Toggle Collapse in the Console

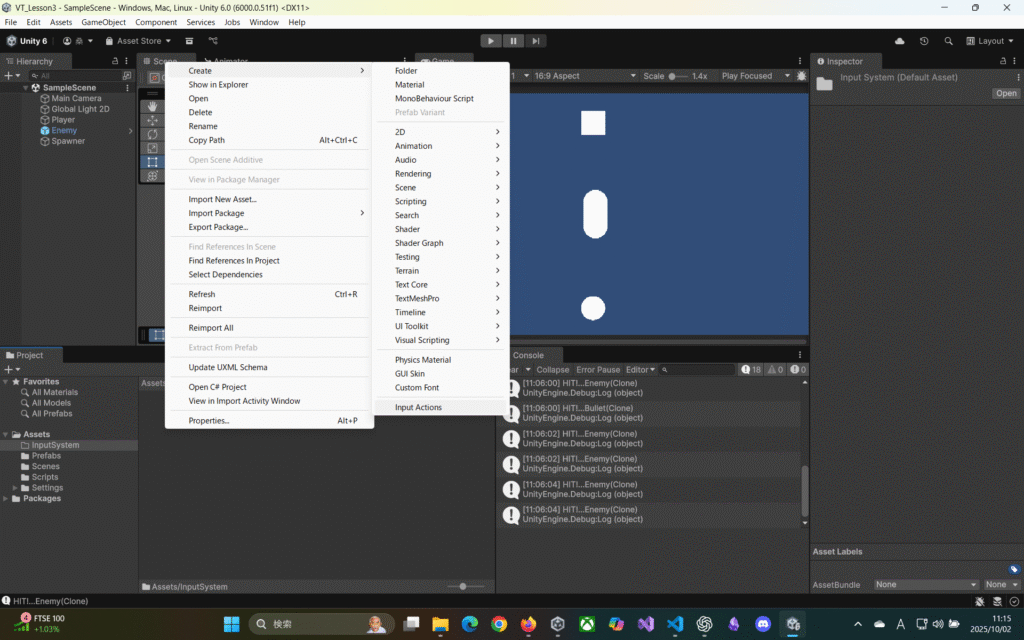pyautogui.click(x=552, y=370)
